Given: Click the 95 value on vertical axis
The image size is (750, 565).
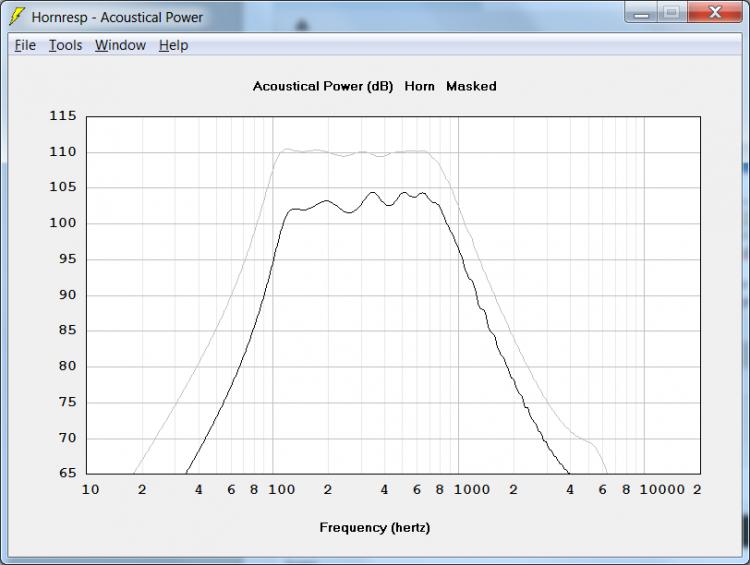Looking at the screenshot, I should click(x=67, y=259).
